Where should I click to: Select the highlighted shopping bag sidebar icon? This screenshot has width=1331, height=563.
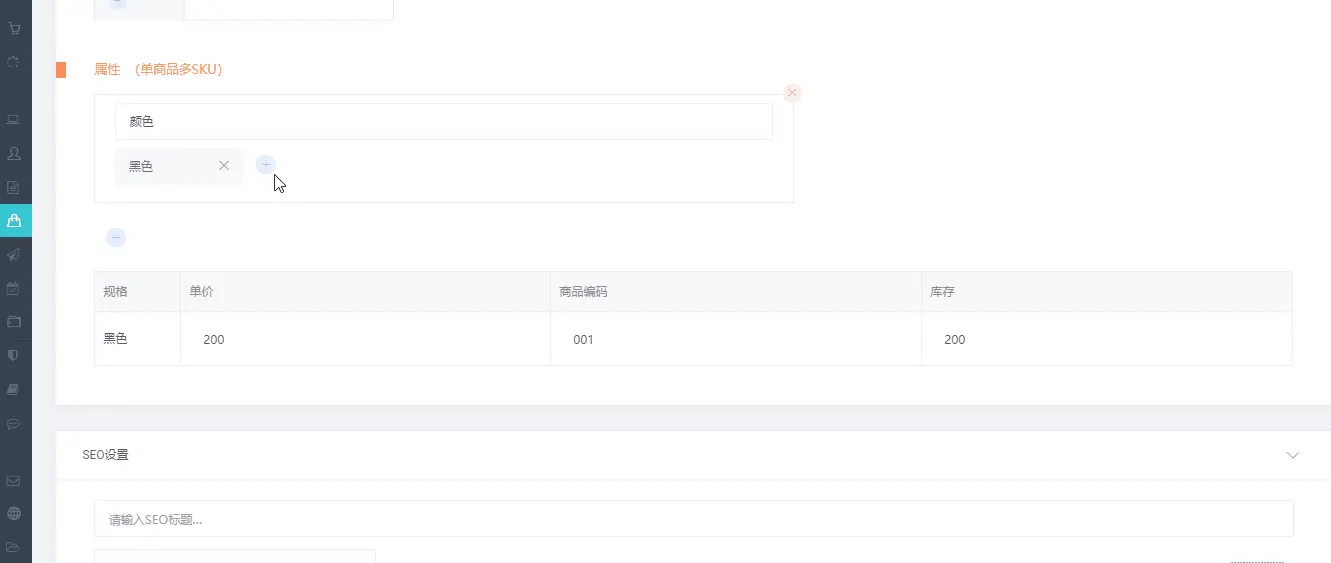click(14, 221)
